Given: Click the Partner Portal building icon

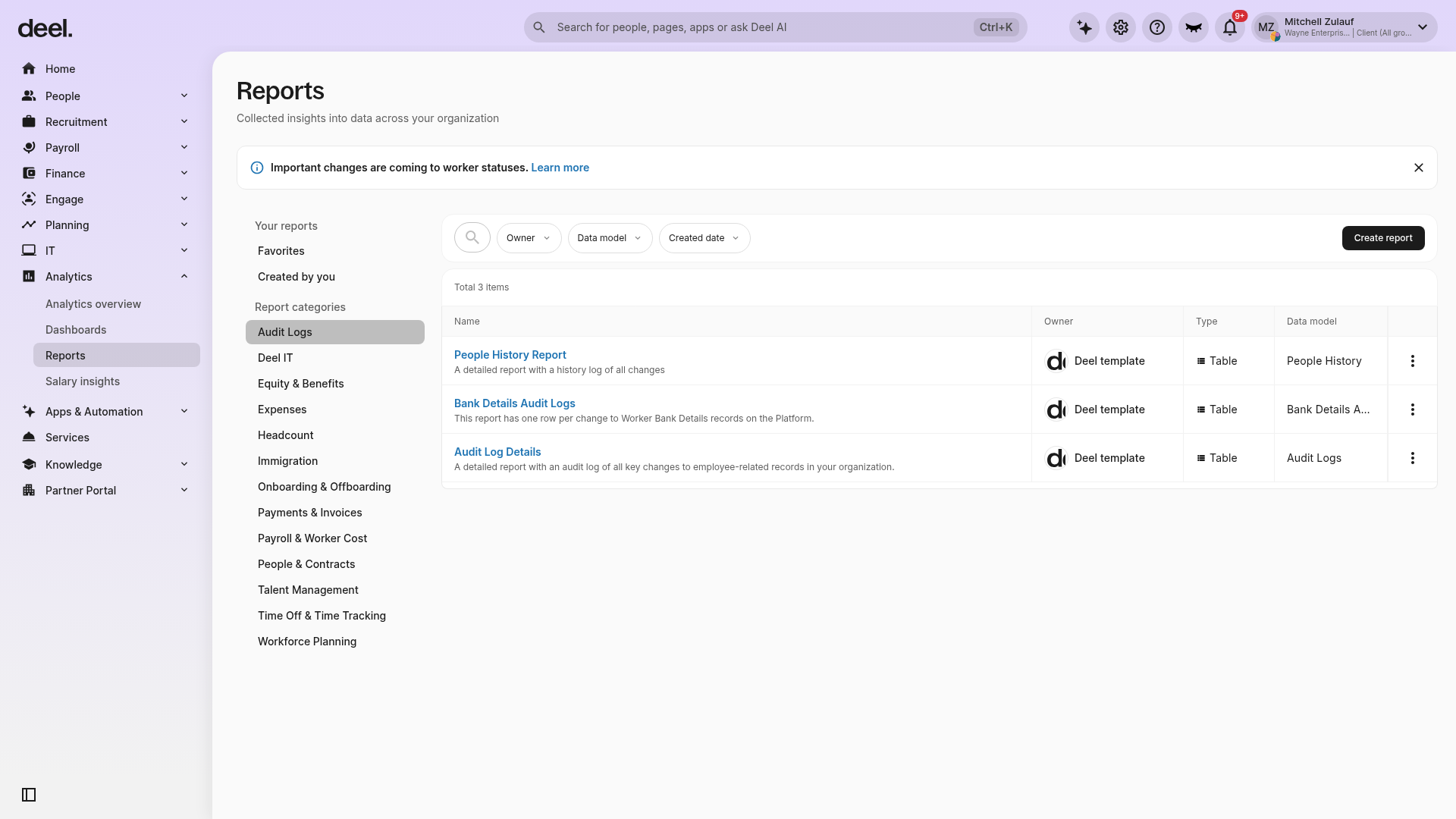Looking at the screenshot, I should point(29,491).
